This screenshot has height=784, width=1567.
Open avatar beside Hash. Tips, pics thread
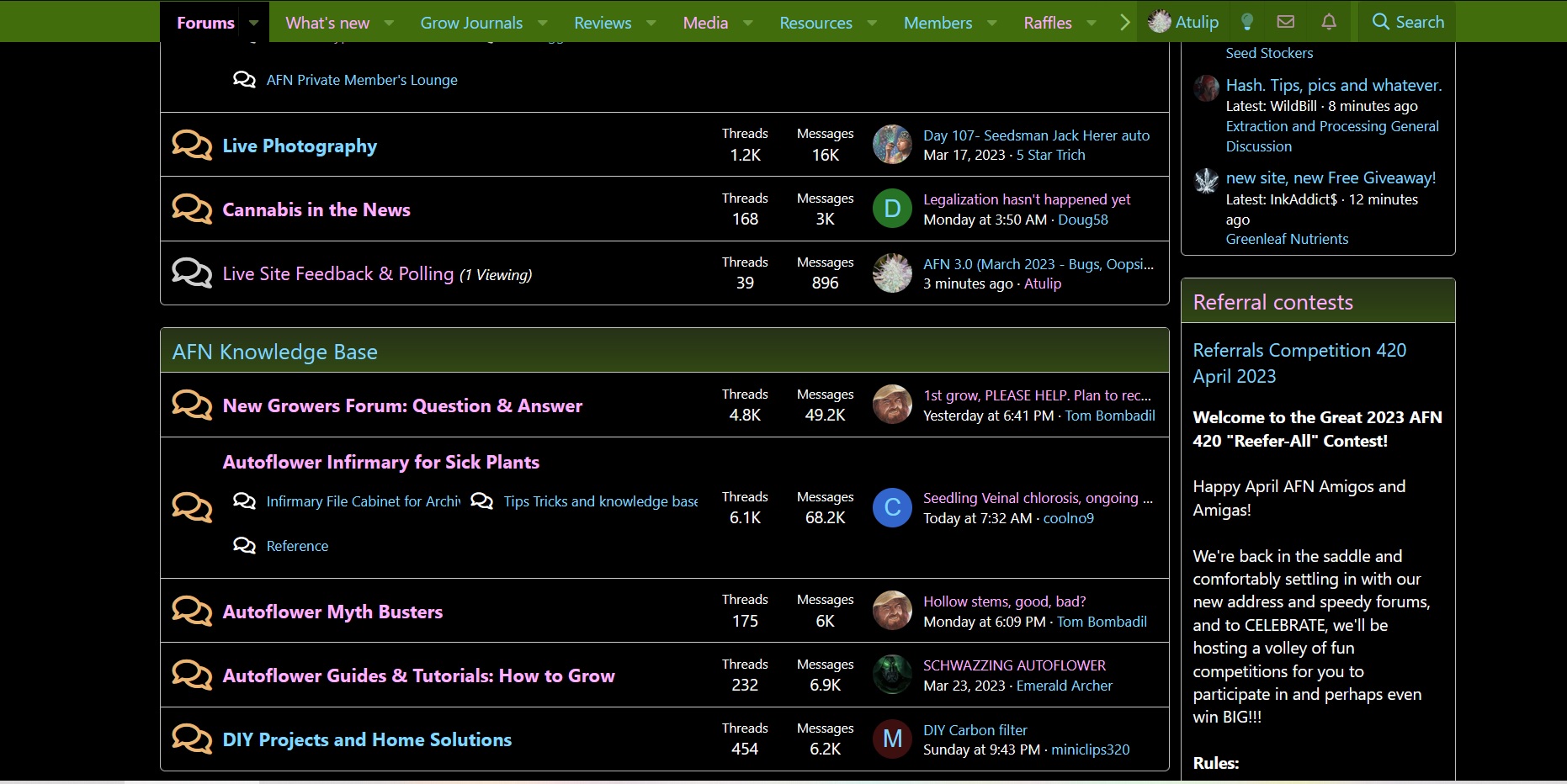pyautogui.click(x=1207, y=88)
